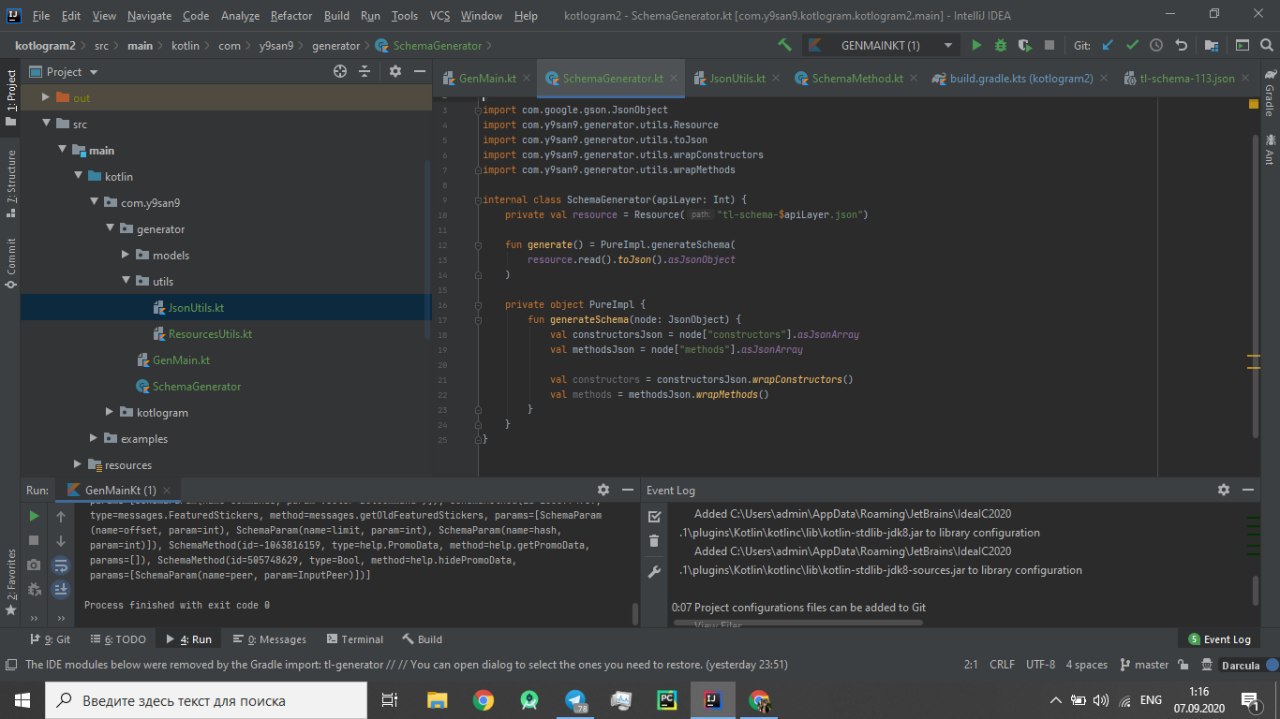Open Project Structure icon in toolbar
The width and height of the screenshot is (1280, 719).
1212,45
